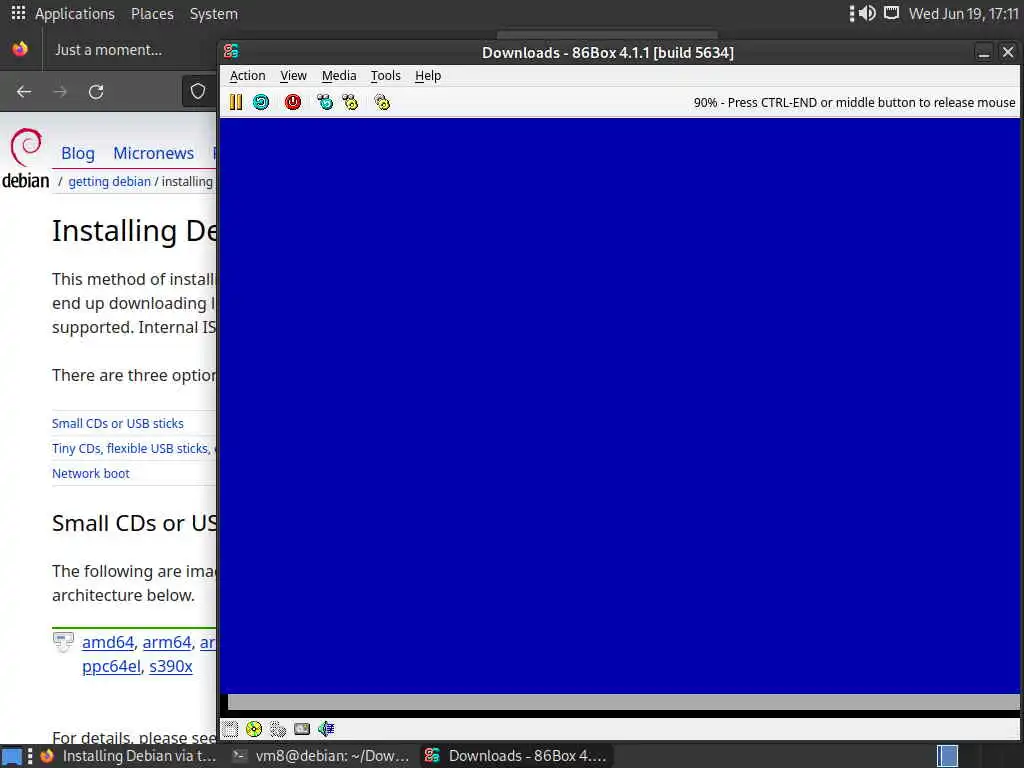The width and height of the screenshot is (1024, 768).
Task: Click the date and time clock
Action: pyautogui.click(x=963, y=14)
